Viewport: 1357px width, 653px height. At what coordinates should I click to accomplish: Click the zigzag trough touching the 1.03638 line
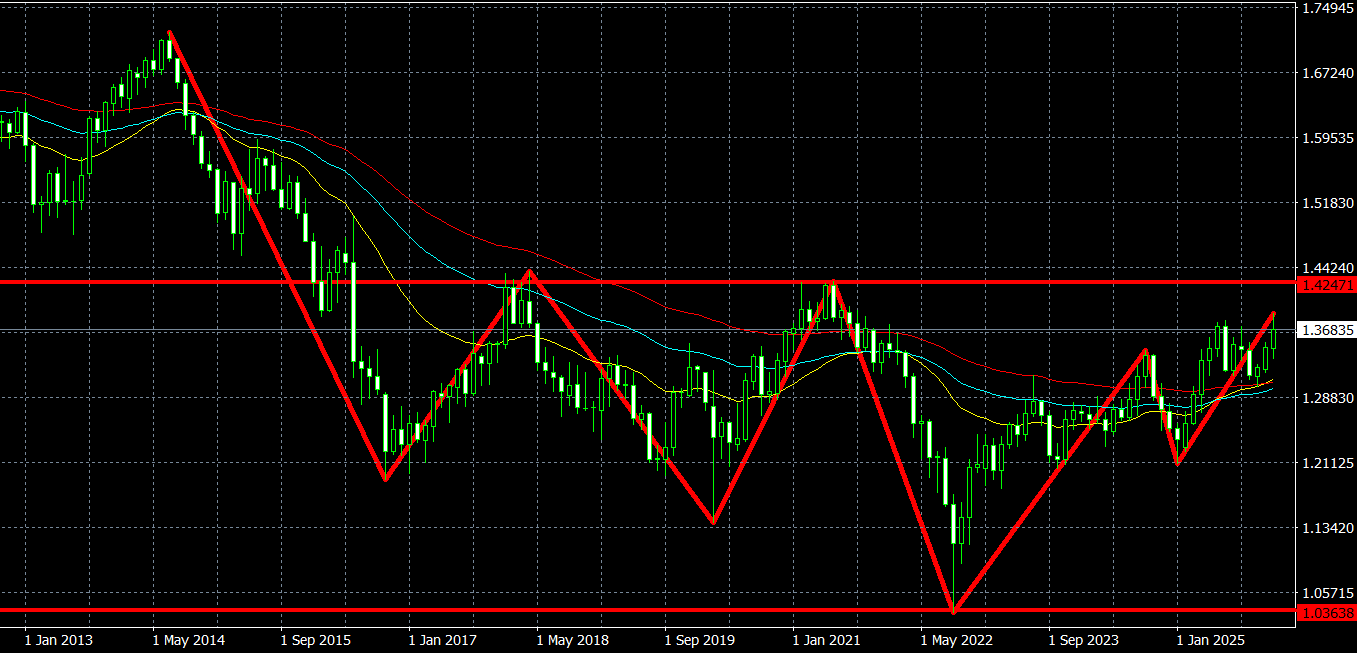pyautogui.click(x=954, y=611)
